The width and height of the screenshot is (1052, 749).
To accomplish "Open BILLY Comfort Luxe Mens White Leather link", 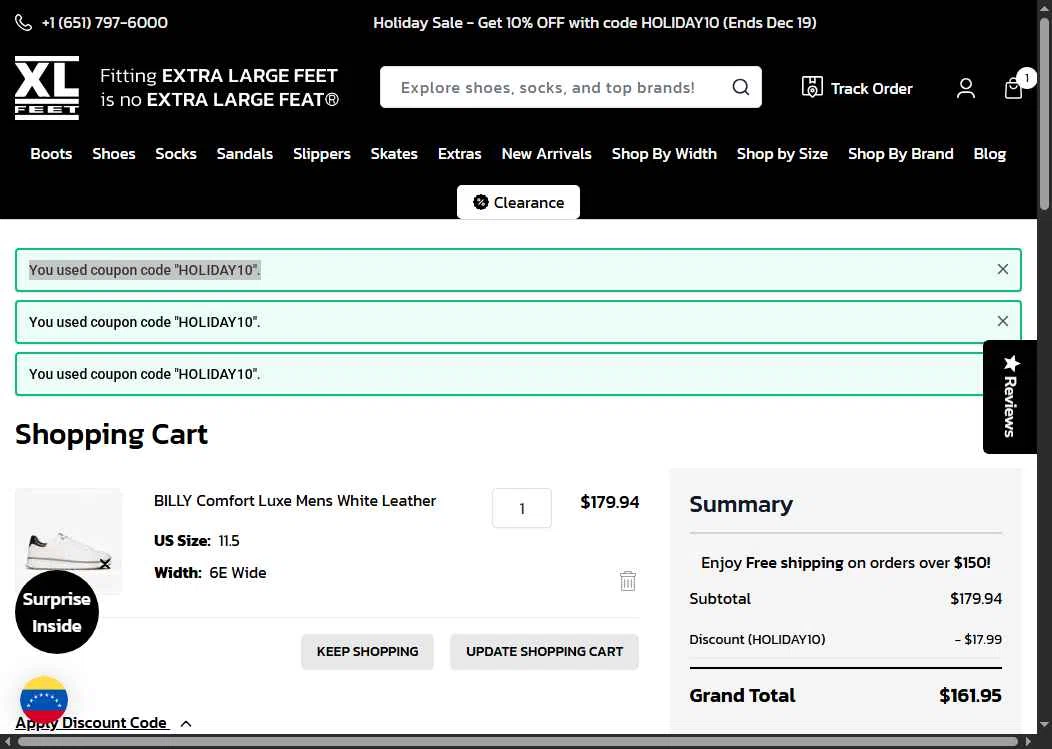I will [295, 501].
